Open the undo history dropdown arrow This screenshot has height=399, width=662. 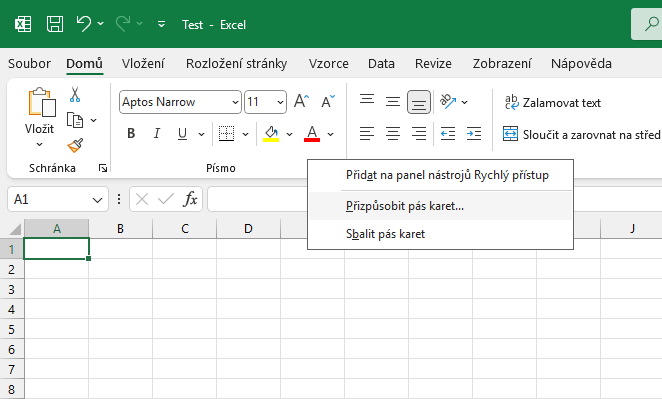tap(100, 24)
